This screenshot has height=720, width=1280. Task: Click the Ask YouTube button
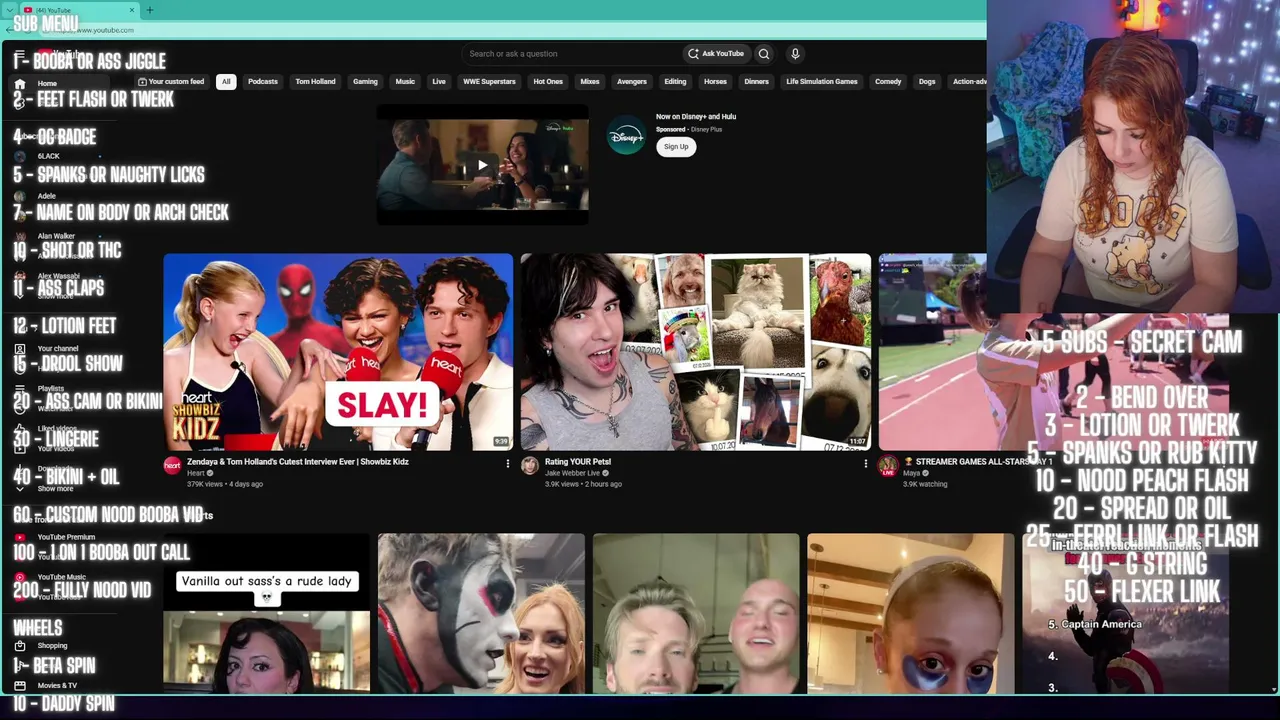(x=715, y=54)
